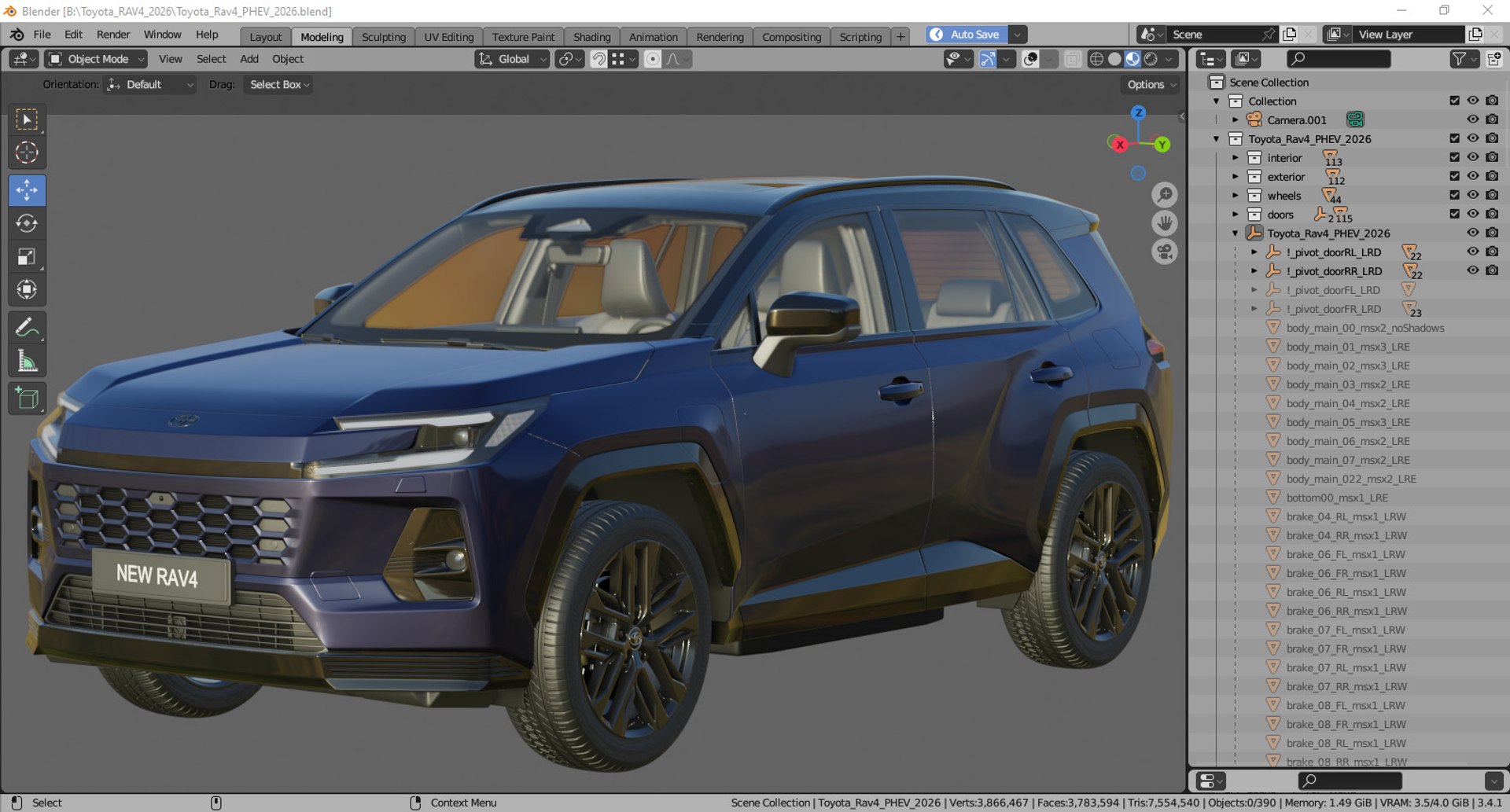Click the Z axis on the navigation gizmo

tap(1138, 113)
